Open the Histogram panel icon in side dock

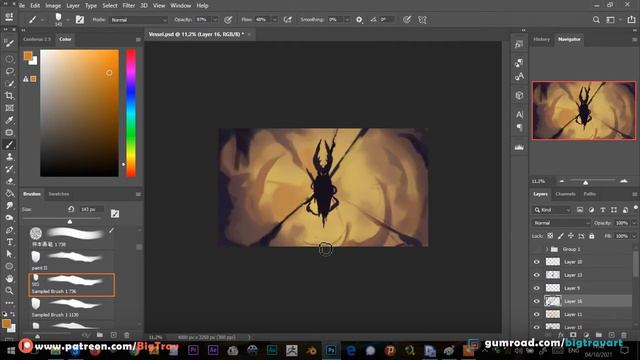click(519, 147)
